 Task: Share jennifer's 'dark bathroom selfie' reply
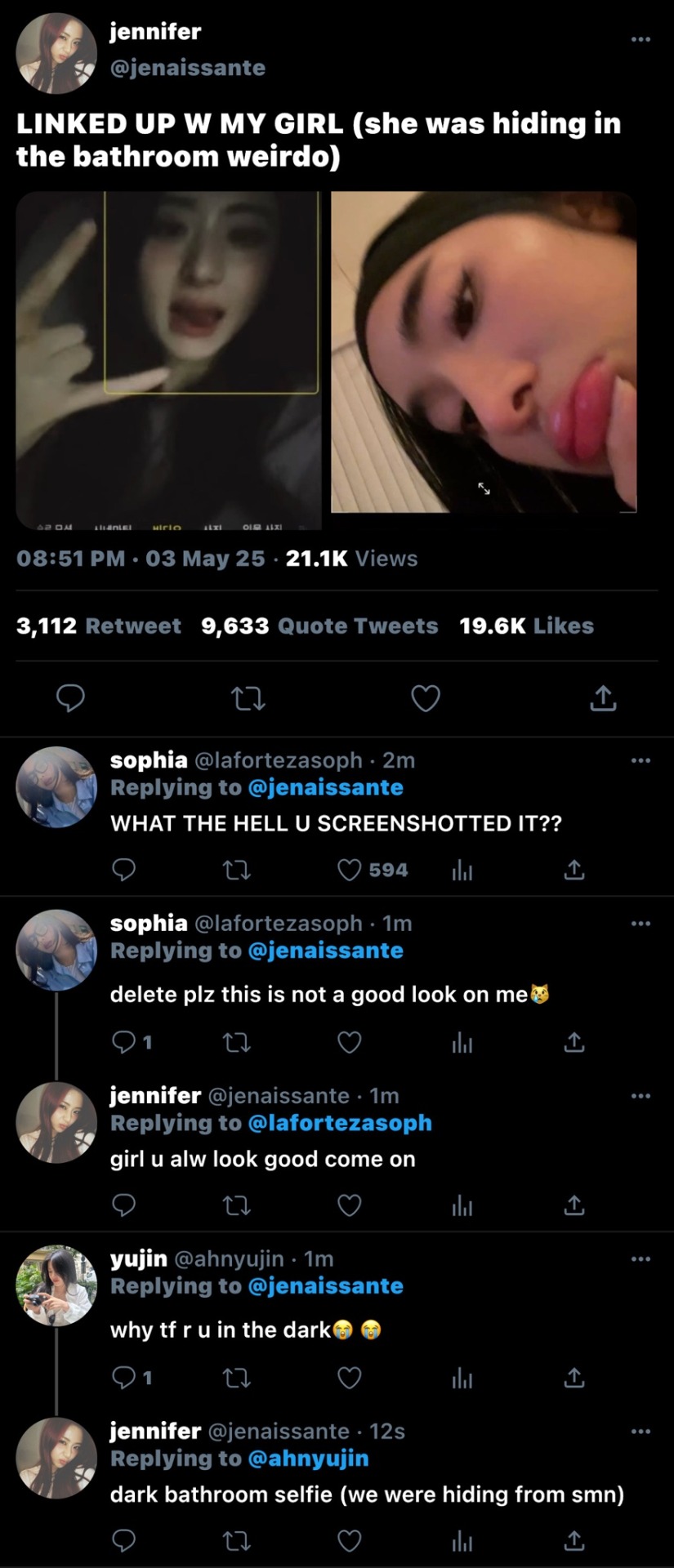(x=574, y=1540)
